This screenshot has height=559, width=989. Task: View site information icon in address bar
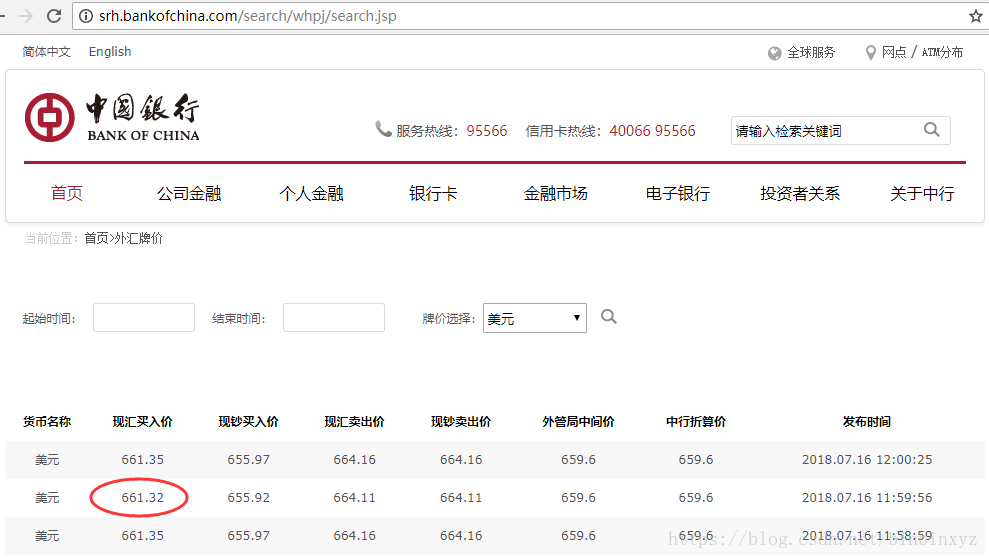click(86, 16)
